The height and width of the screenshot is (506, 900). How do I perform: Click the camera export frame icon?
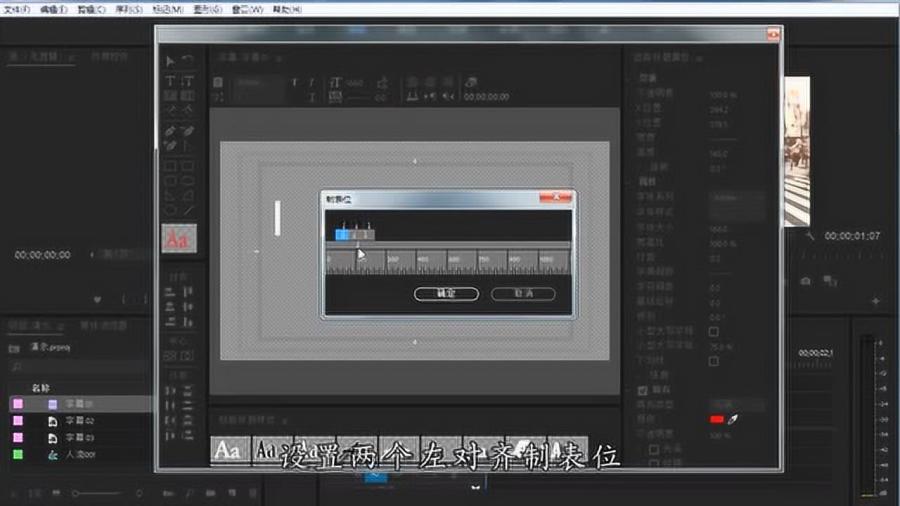(x=805, y=282)
